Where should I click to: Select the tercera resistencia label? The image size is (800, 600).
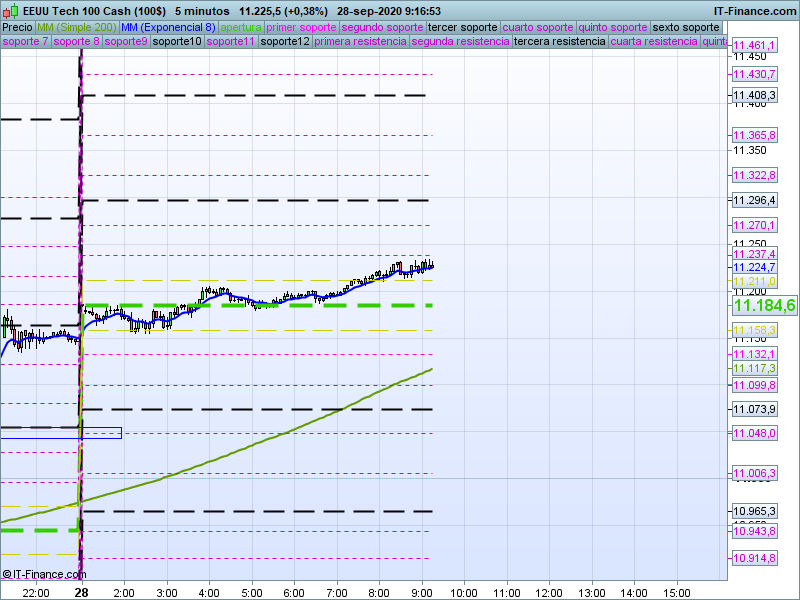[558, 42]
